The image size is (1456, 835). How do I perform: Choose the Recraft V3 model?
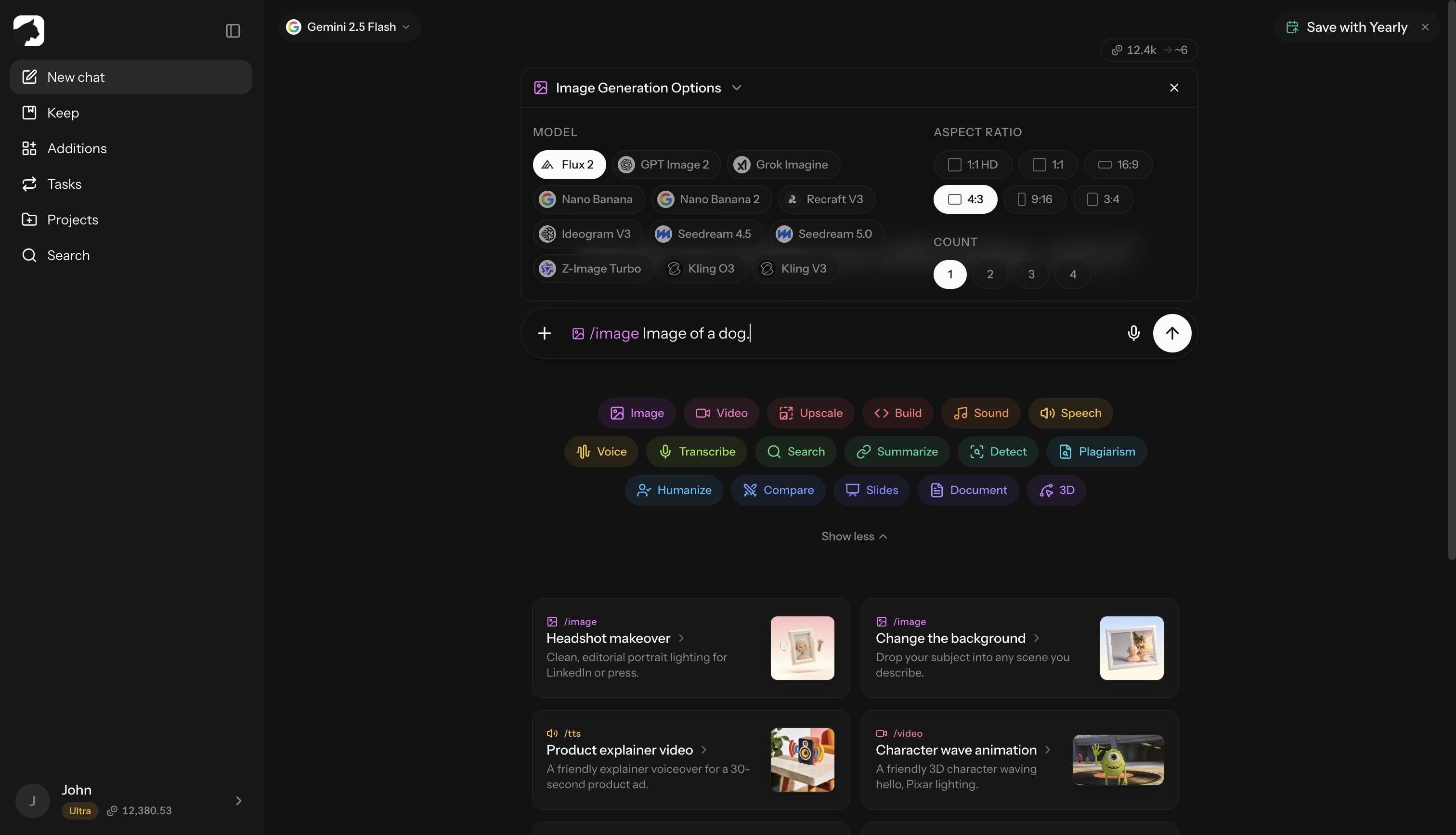[x=826, y=199]
